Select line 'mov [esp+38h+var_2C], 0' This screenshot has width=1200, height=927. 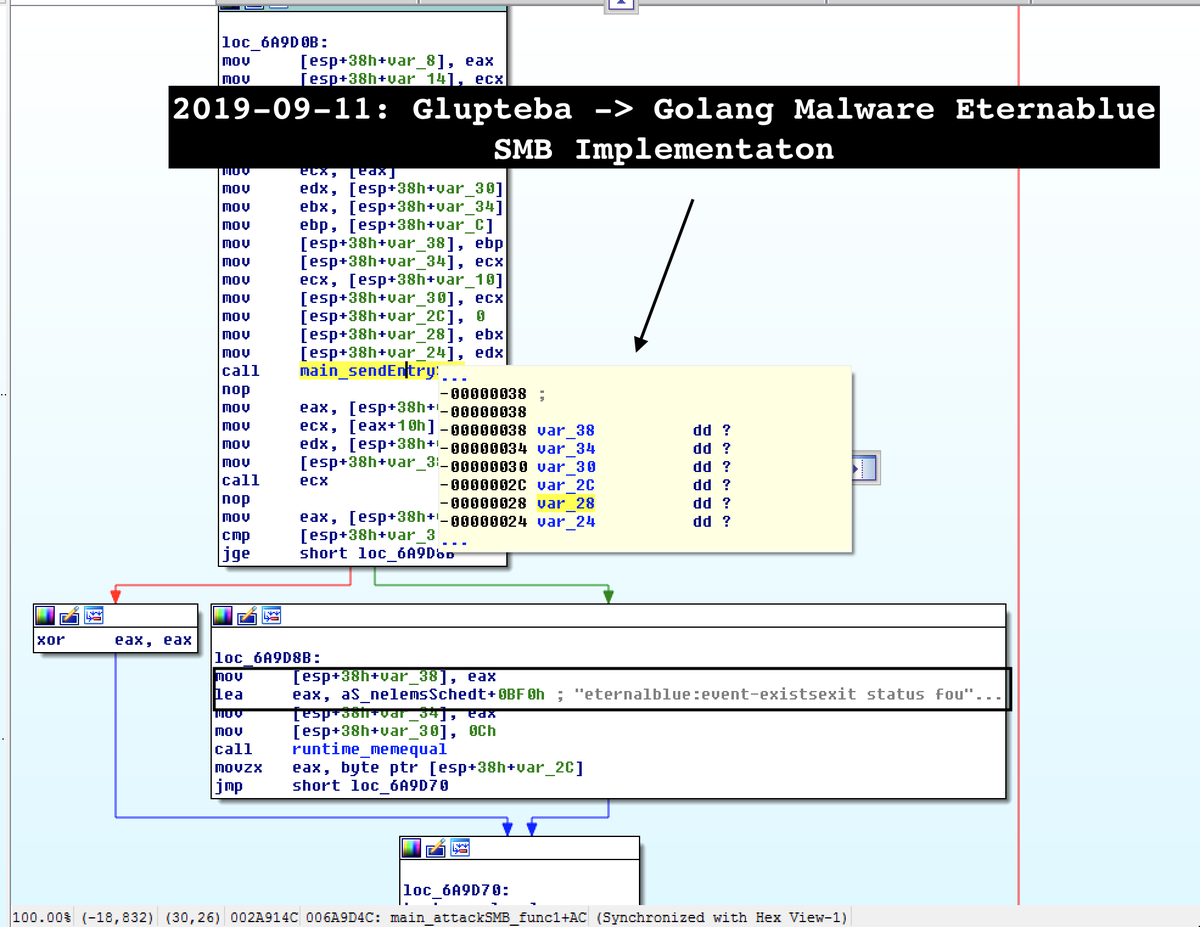(354, 316)
